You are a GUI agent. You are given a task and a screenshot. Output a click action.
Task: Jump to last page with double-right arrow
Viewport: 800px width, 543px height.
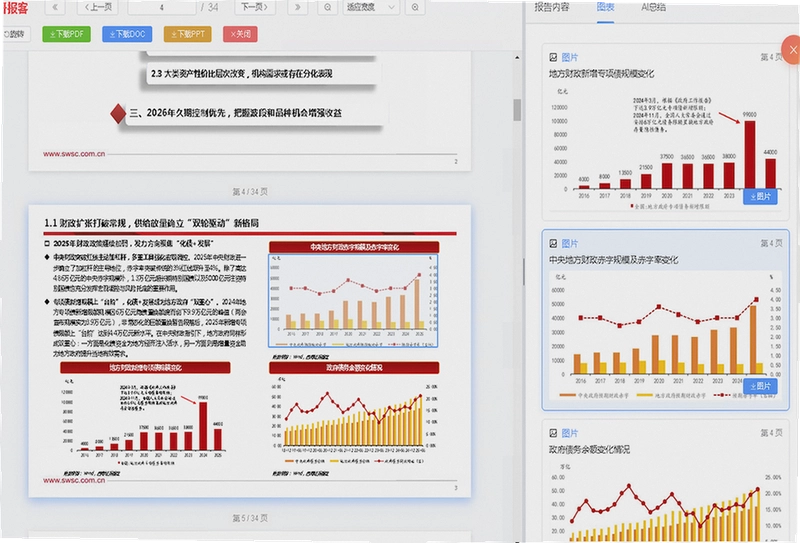(297, 7)
